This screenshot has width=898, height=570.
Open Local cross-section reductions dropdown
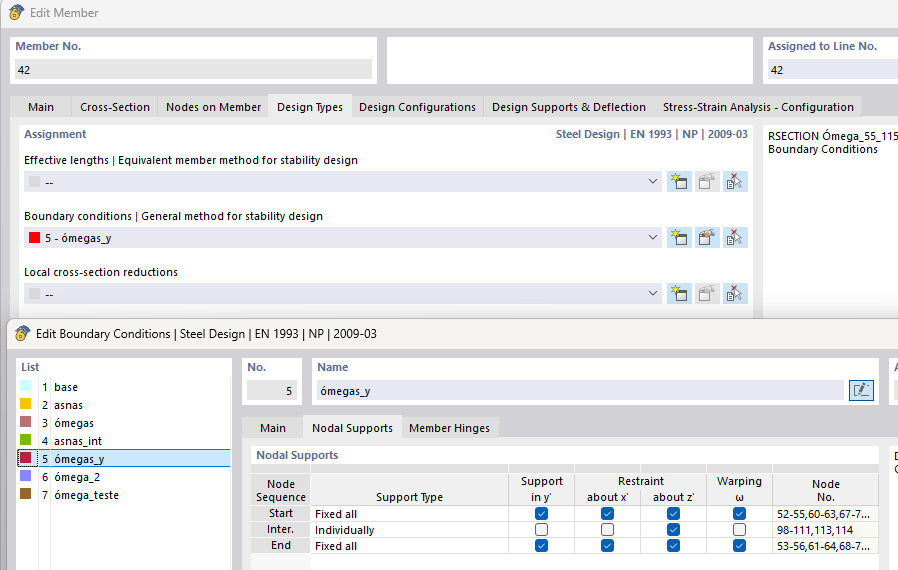653,294
